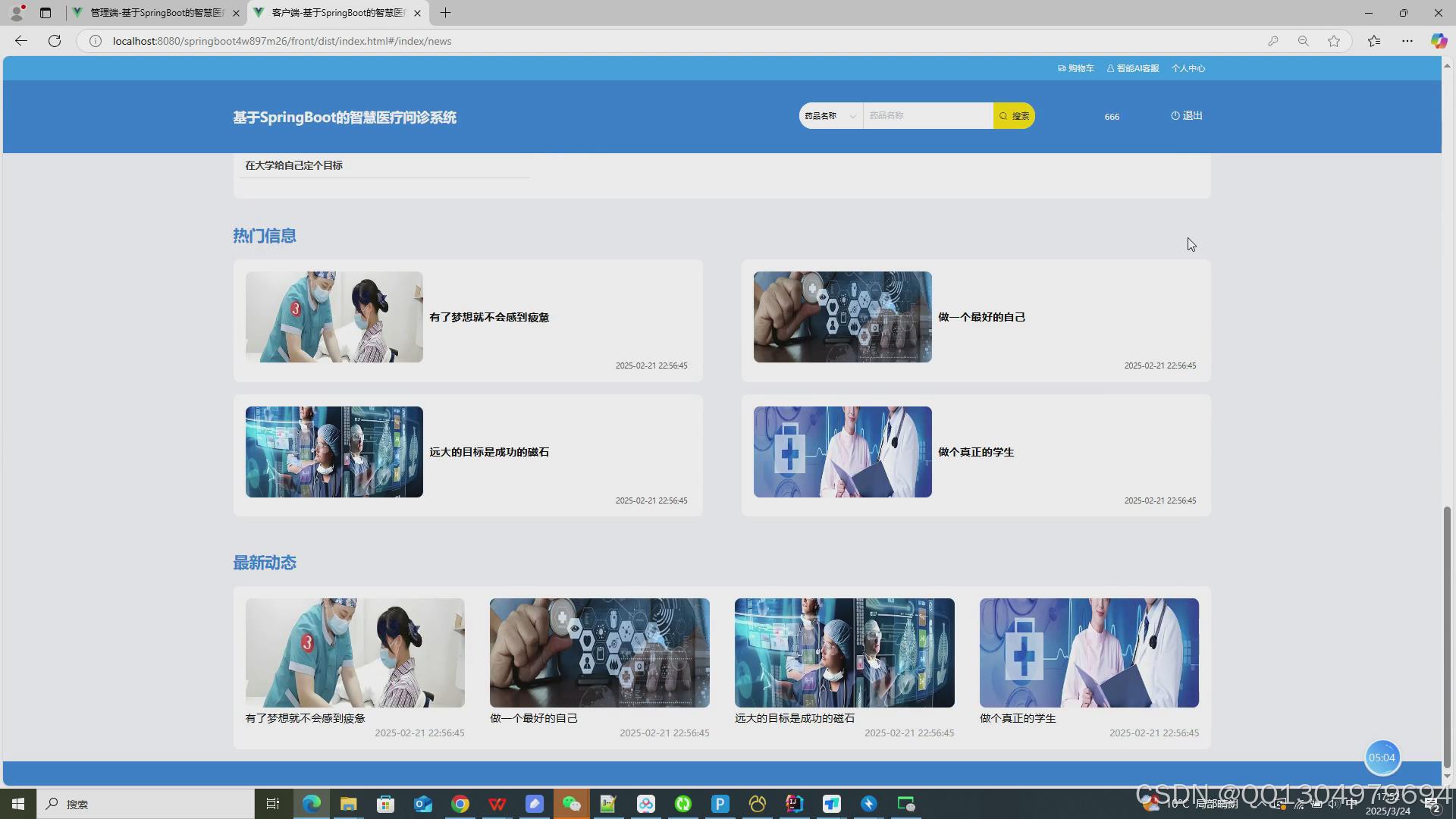Click the 在大学给自己定个目标 list item
Screen dimensions: 1456x819
293,165
